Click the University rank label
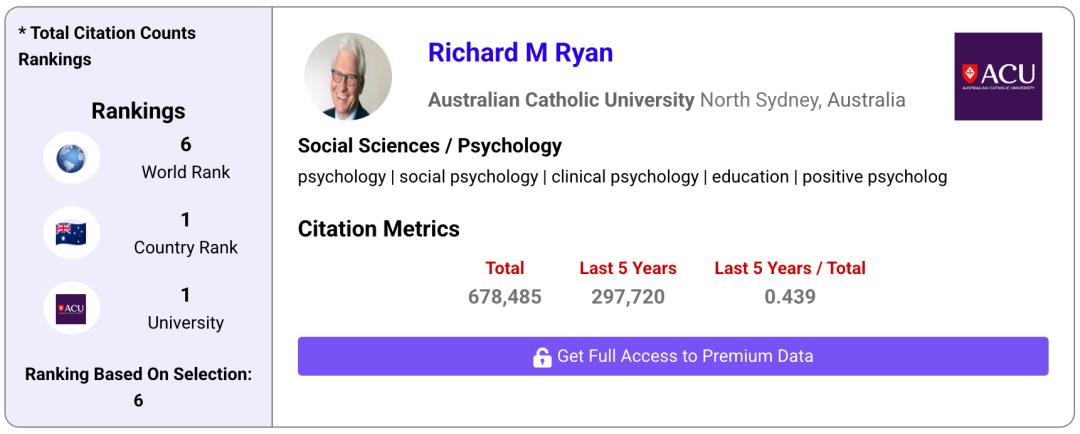 [186, 323]
